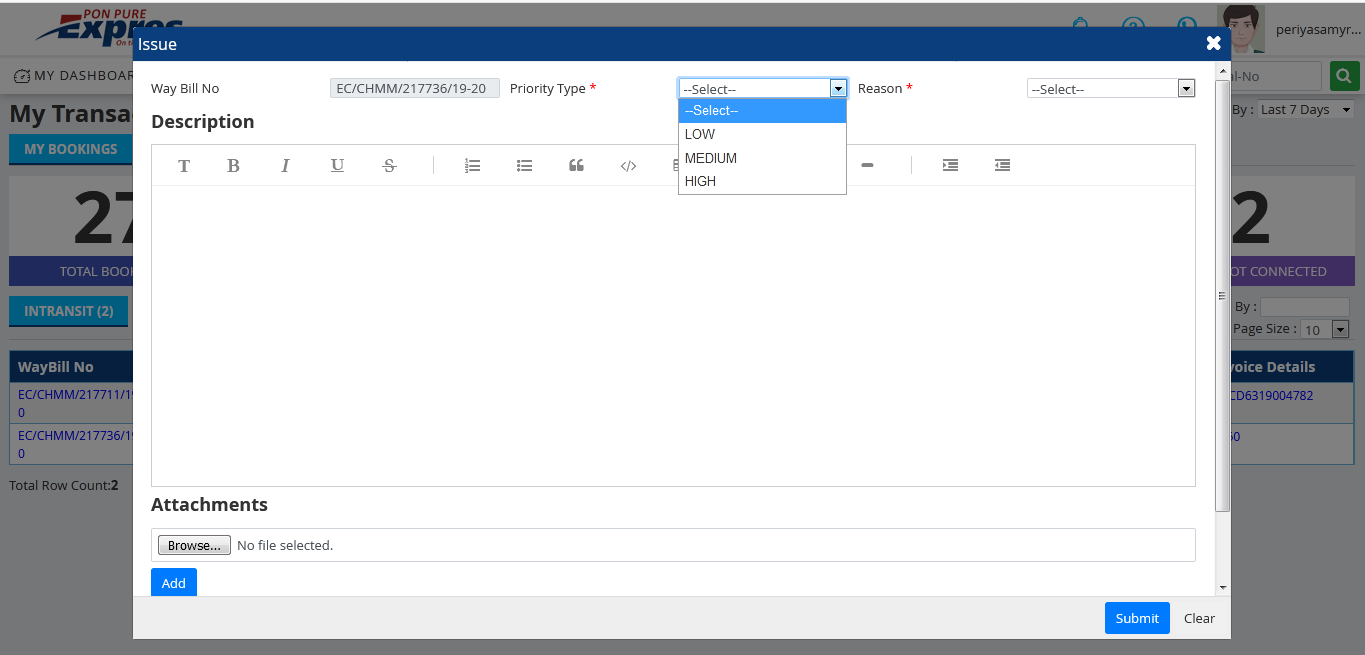Collapse the Priority Type dropdown
Screen dimensions: 1365x655
pyautogui.click(x=838, y=89)
